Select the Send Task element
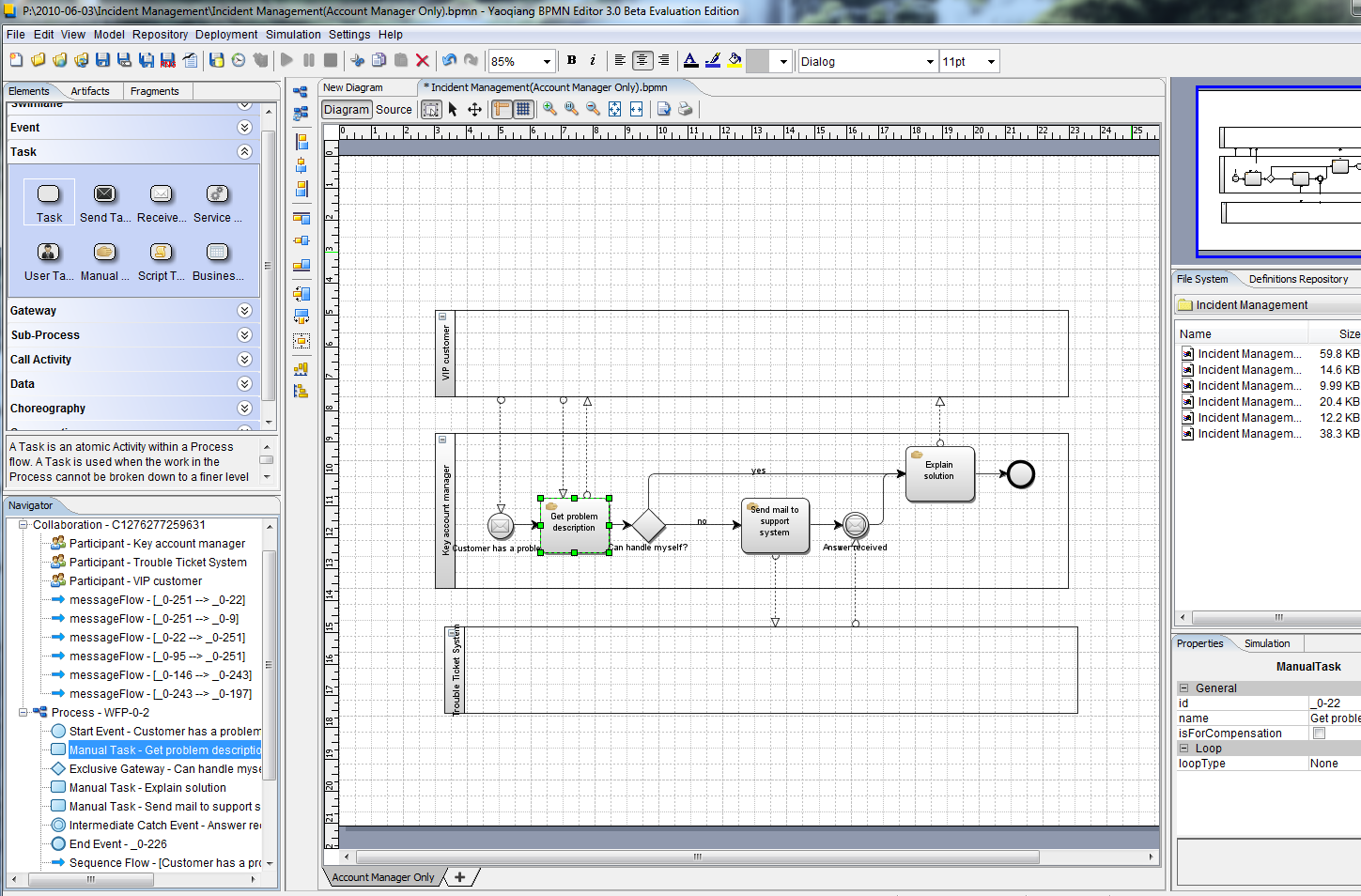 105,203
